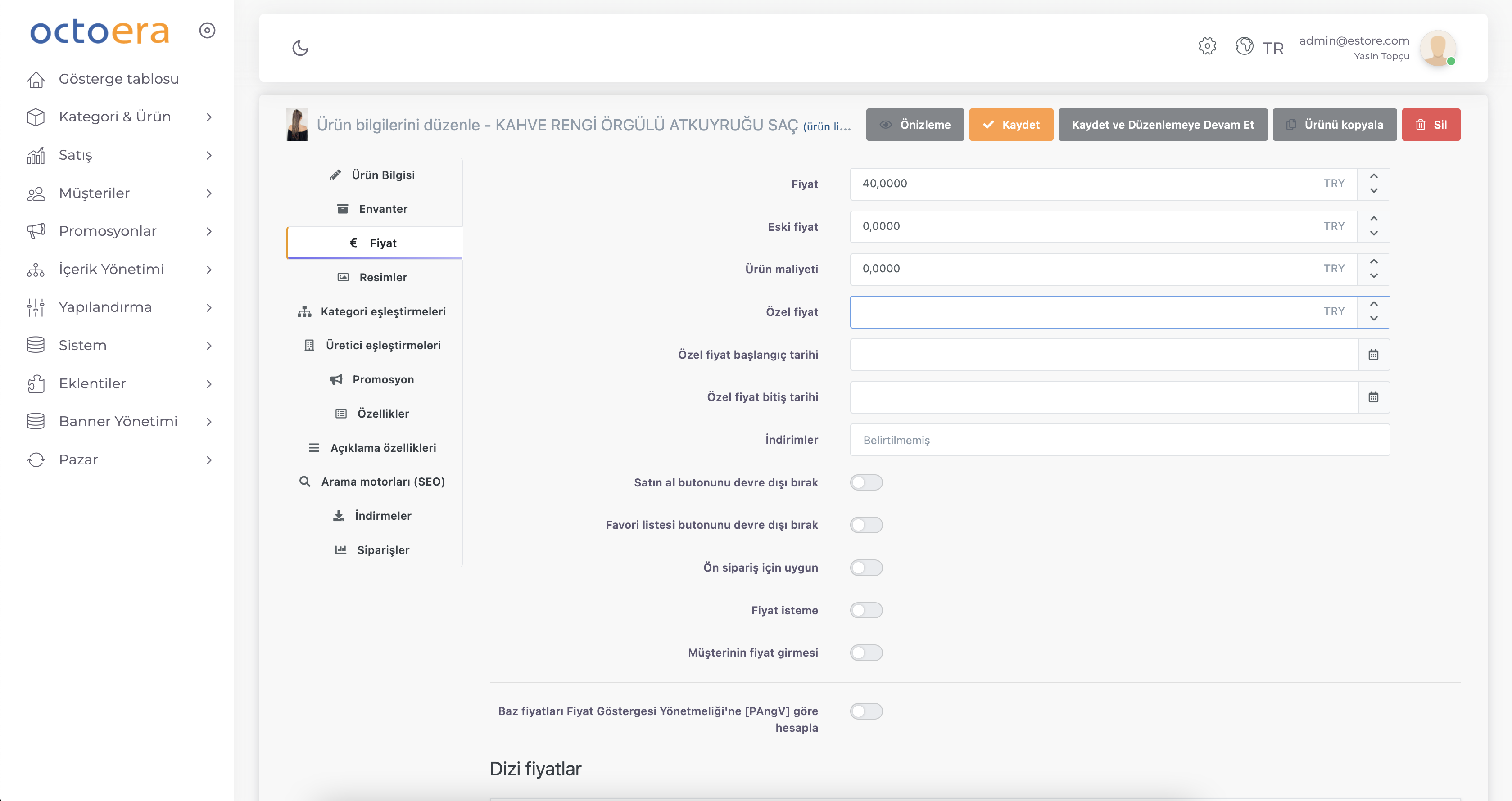This screenshot has height=801, width=1512.
Task: Click the red Sil button
Action: [1431, 124]
